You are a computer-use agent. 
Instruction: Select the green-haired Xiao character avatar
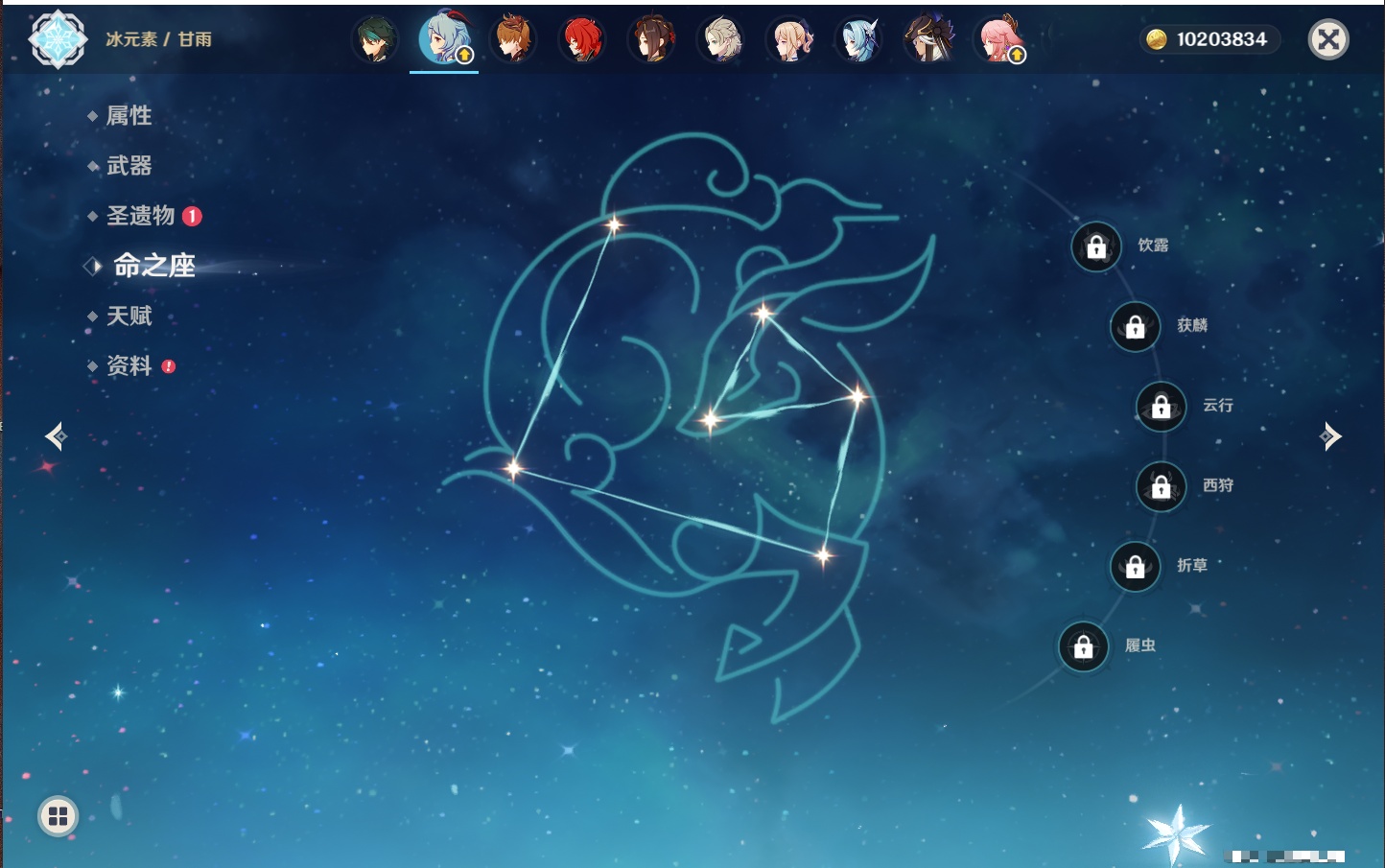[x=374, y=40]
